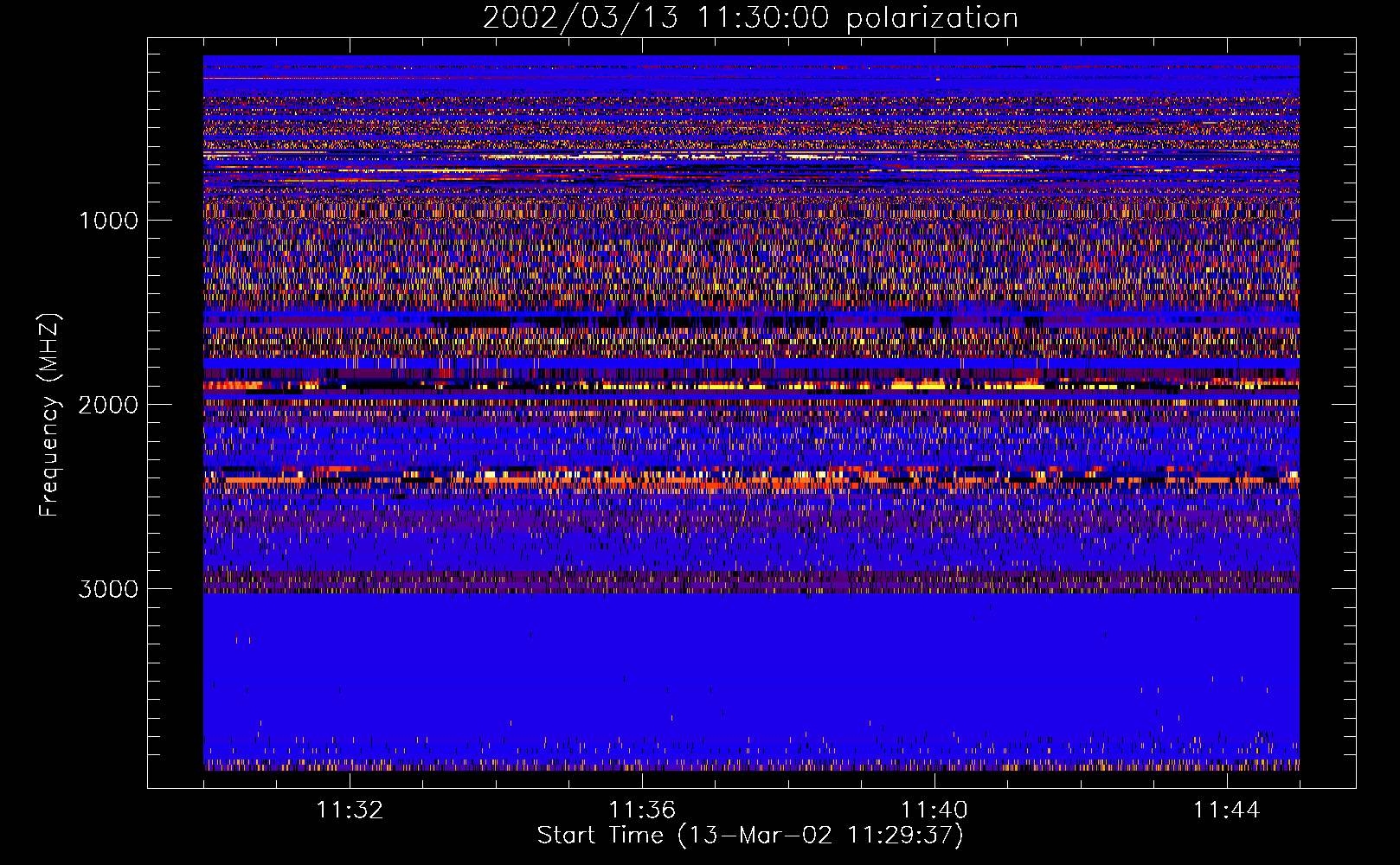Click the "Start Time (13-Mar-02 11:29:37)" caption
This screenshot has width=1400, height=865.
[750, 836]
